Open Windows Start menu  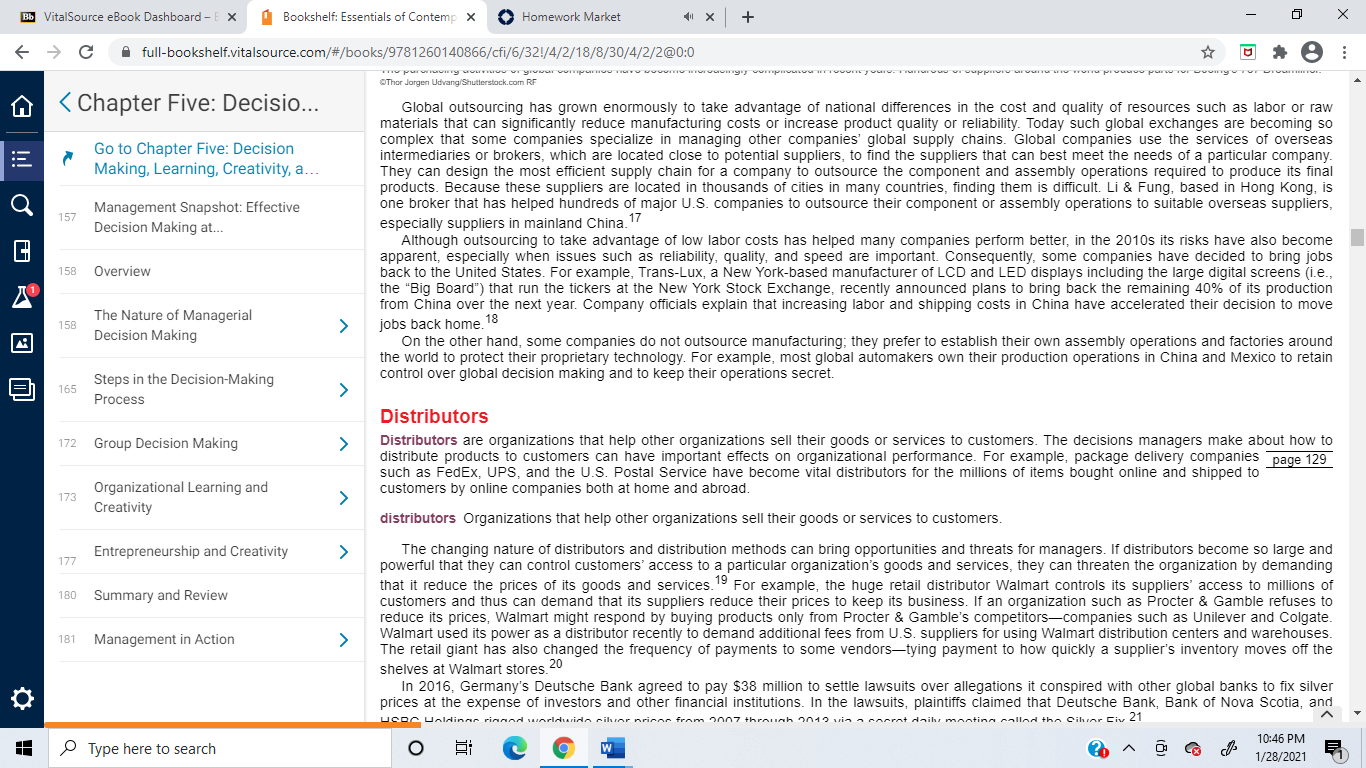click(x=22, y=748)
